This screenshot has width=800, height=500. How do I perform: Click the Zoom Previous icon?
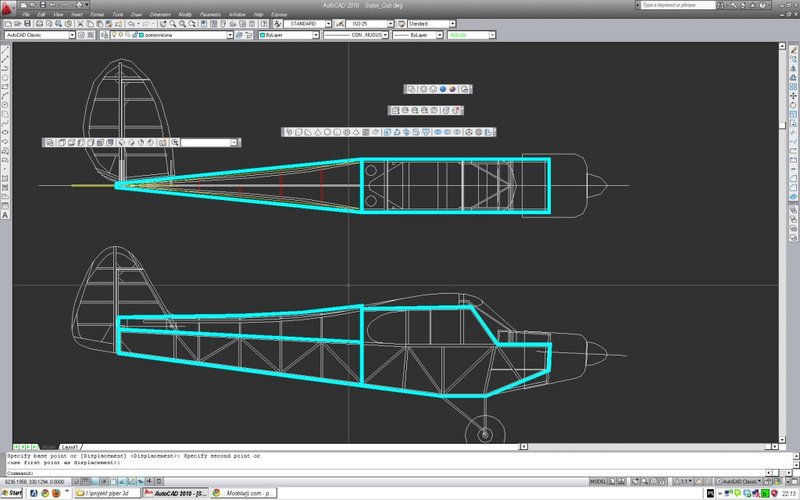pyautogui.click(x=192, y=24)
